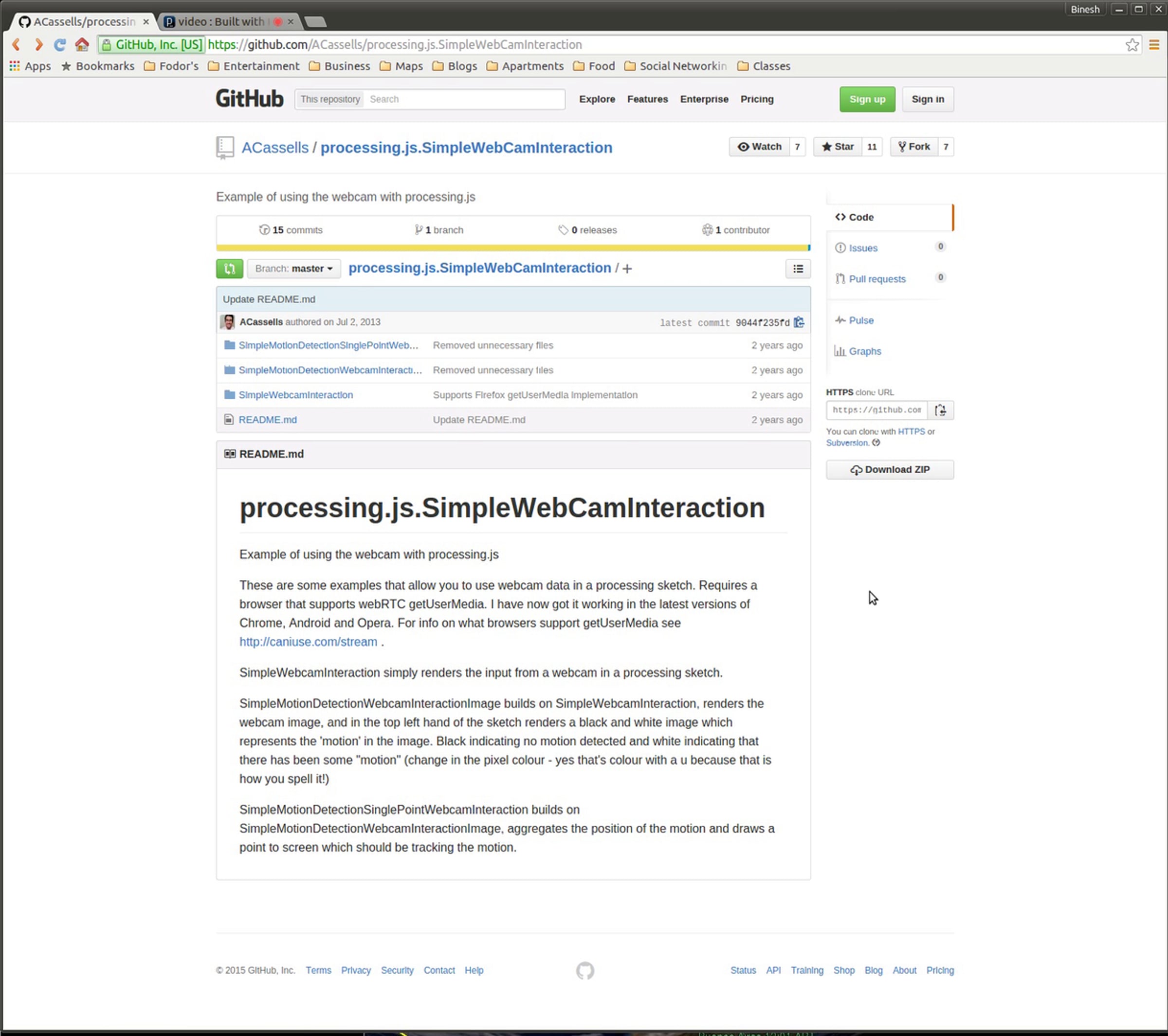Open the Classes bookmarks folder
Viewport: 1168px width, 1036px height.
click(x=764, y=66)
